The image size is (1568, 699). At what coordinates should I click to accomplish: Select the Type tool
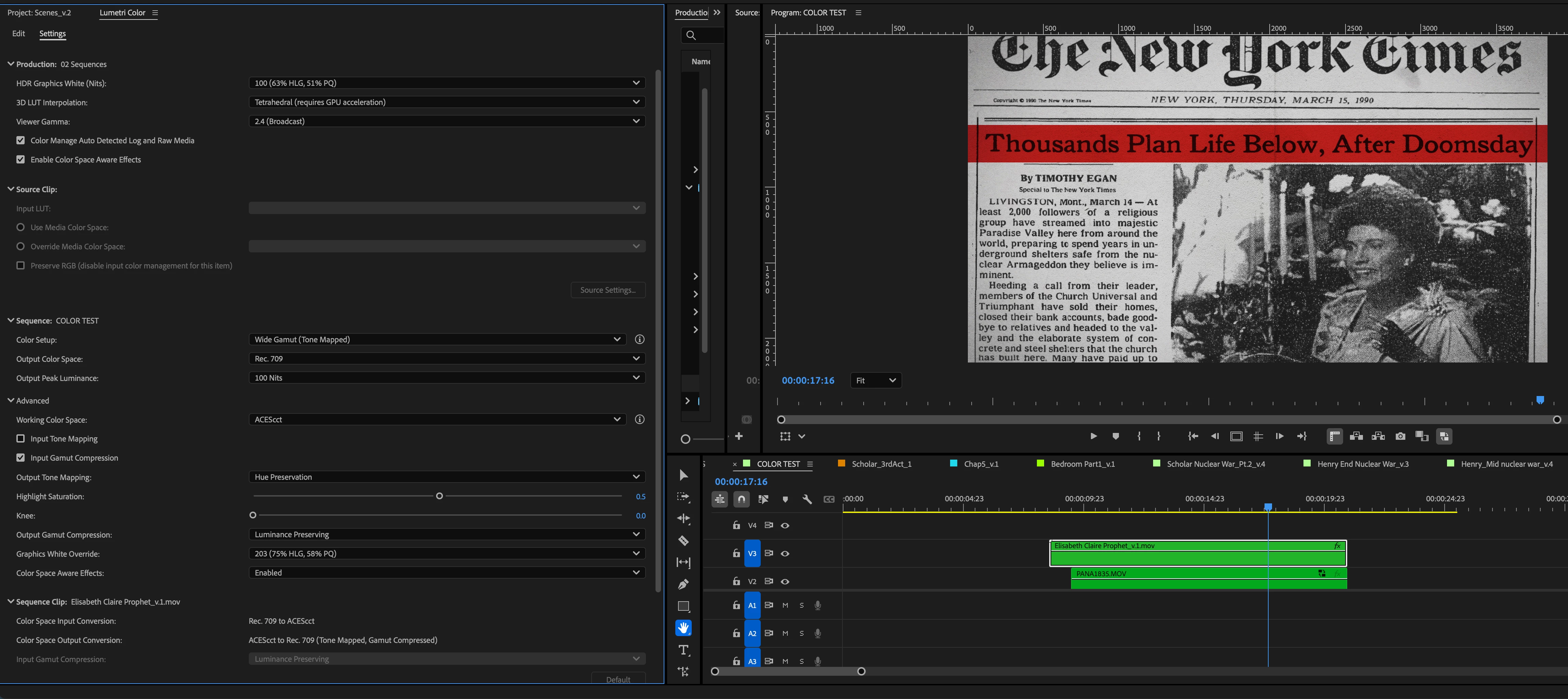pos(683,650)
